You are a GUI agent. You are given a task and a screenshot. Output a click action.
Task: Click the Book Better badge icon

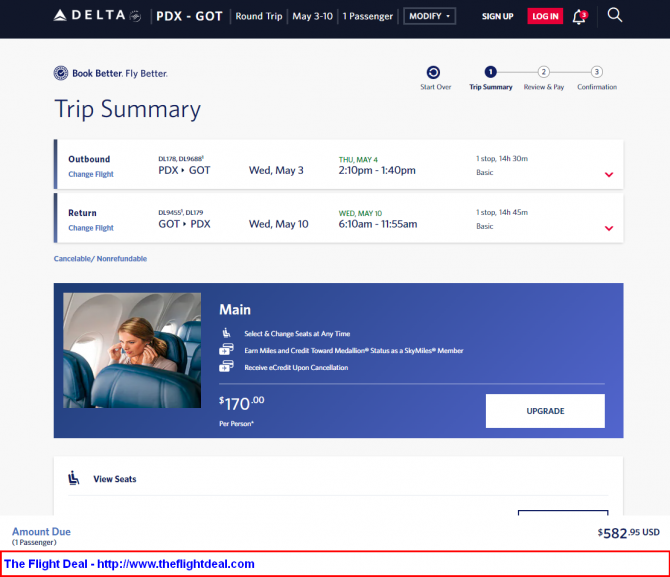tap(61, 73)
